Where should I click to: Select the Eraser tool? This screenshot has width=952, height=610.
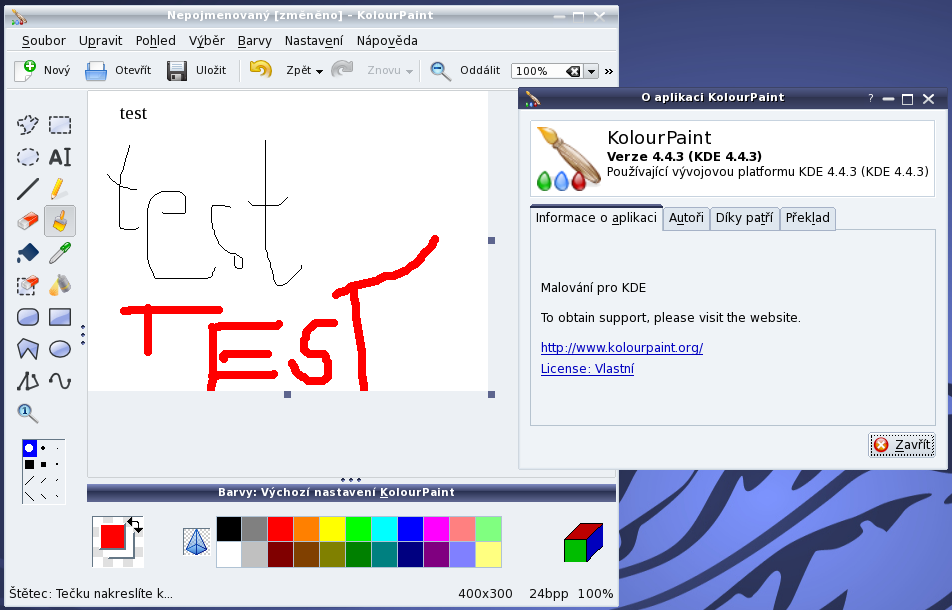point(27,221)
